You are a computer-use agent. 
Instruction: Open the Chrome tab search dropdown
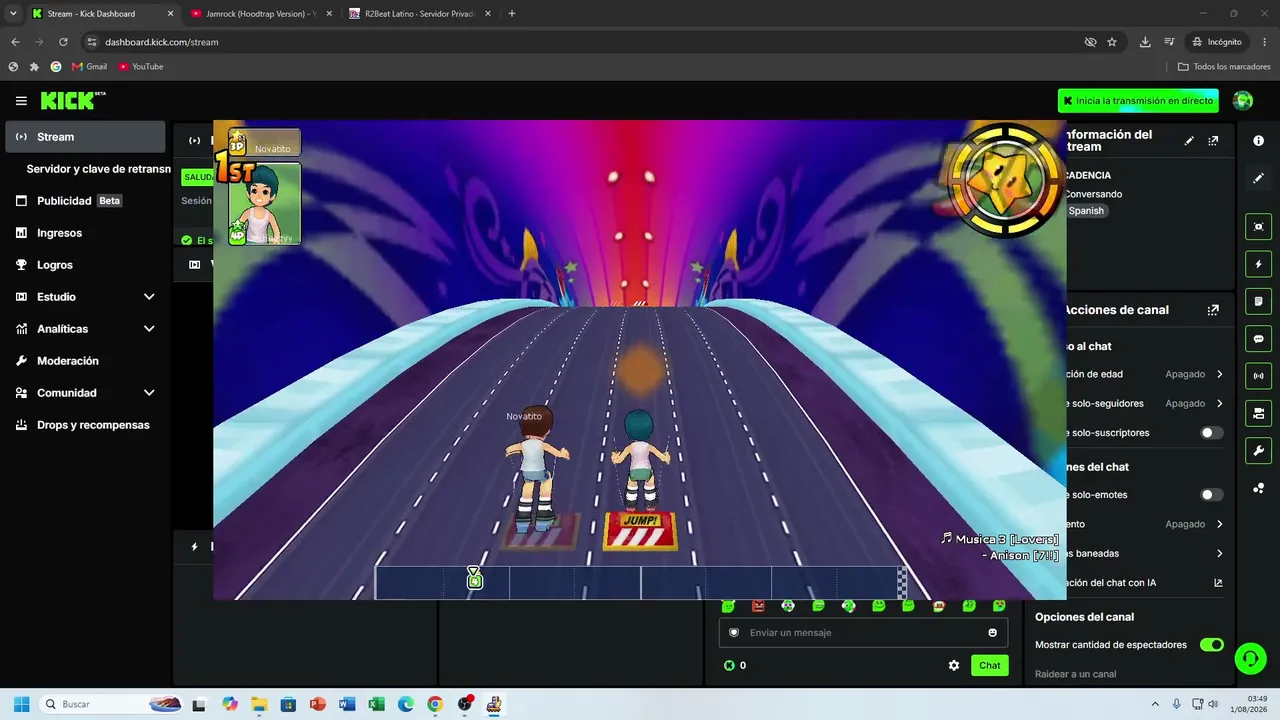[13, 13]
